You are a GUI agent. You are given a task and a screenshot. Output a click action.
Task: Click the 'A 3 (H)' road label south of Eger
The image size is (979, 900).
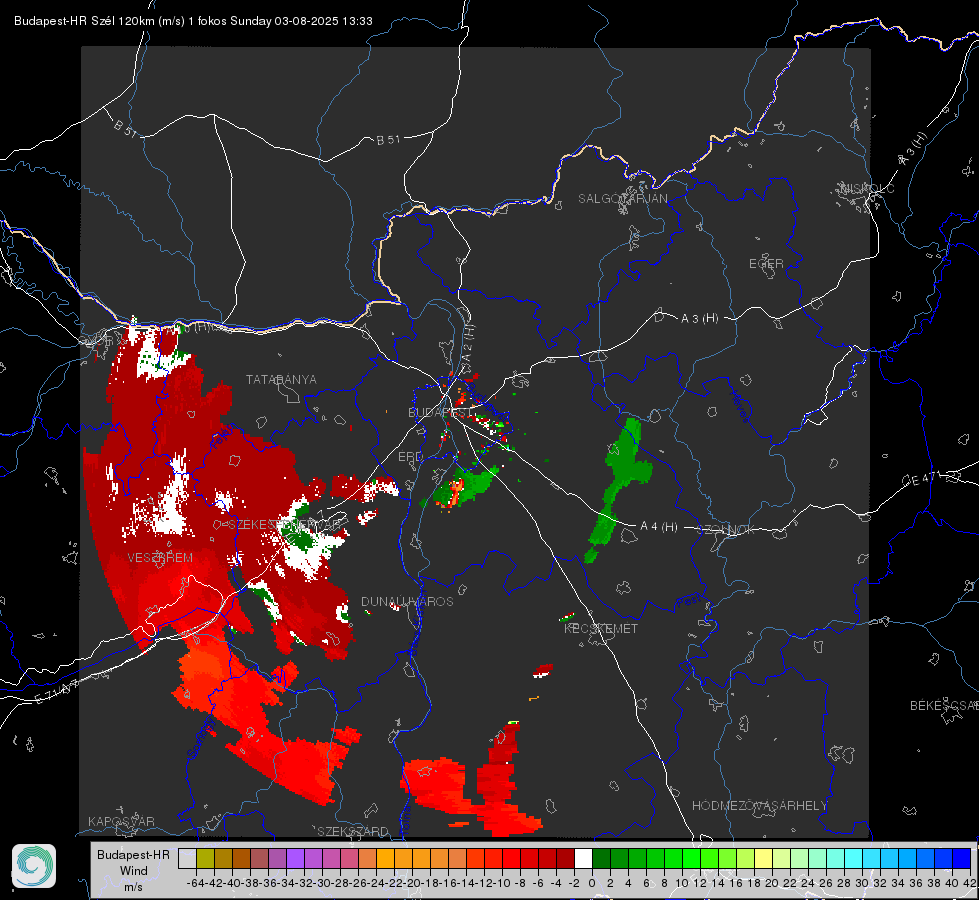click(699, 319)
